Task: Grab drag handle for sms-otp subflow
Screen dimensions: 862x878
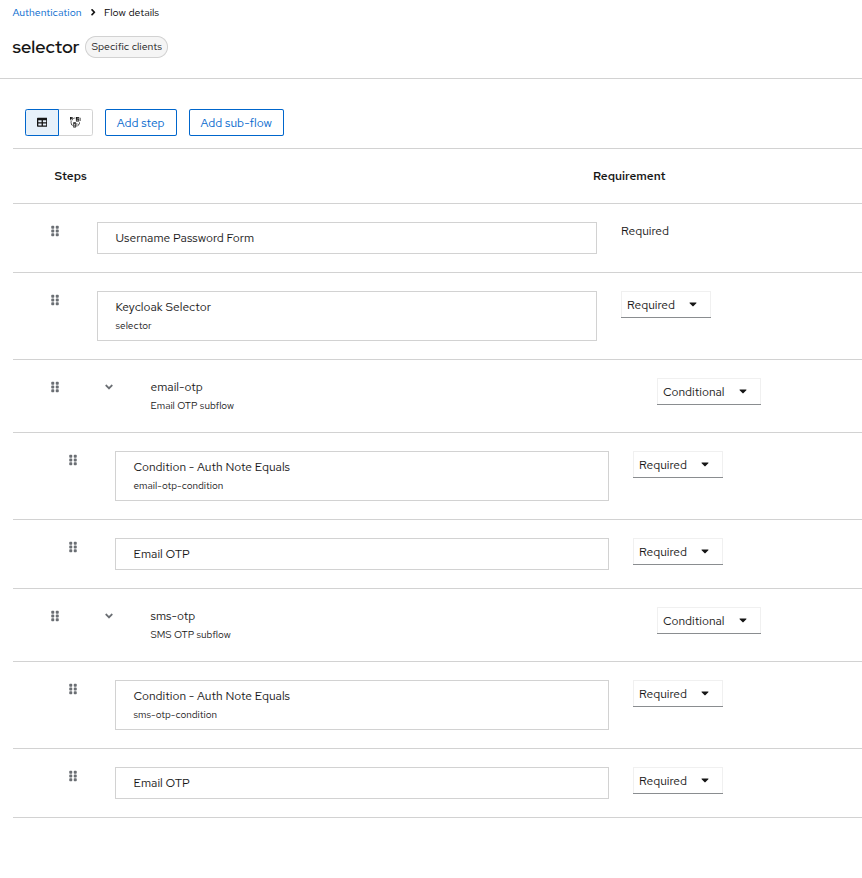Action: (55, 616)
